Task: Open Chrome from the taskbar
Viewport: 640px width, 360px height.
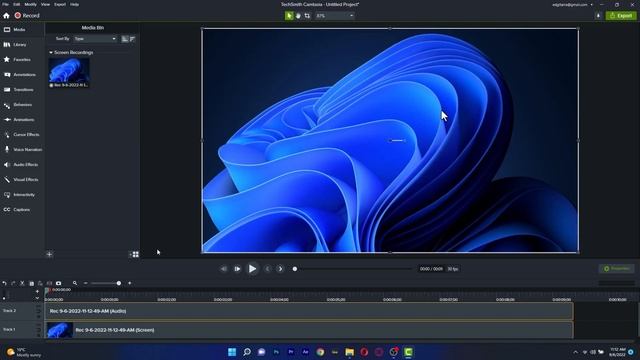Action: (320, 352)
